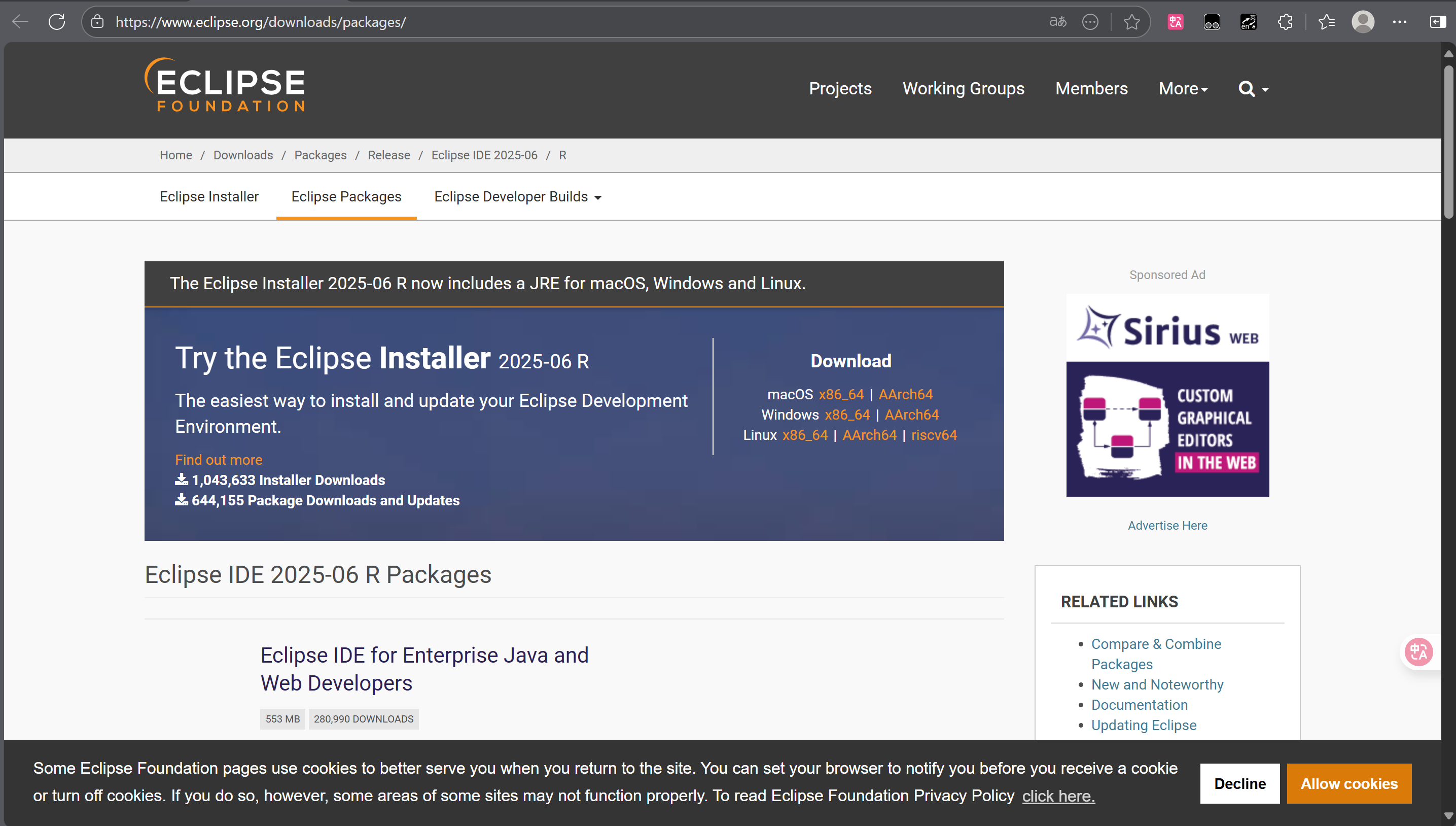Expand Eclipse Developer Builds dropdown
The width and height of the screenshot is (1456, 826).
[x=517, y=197]
